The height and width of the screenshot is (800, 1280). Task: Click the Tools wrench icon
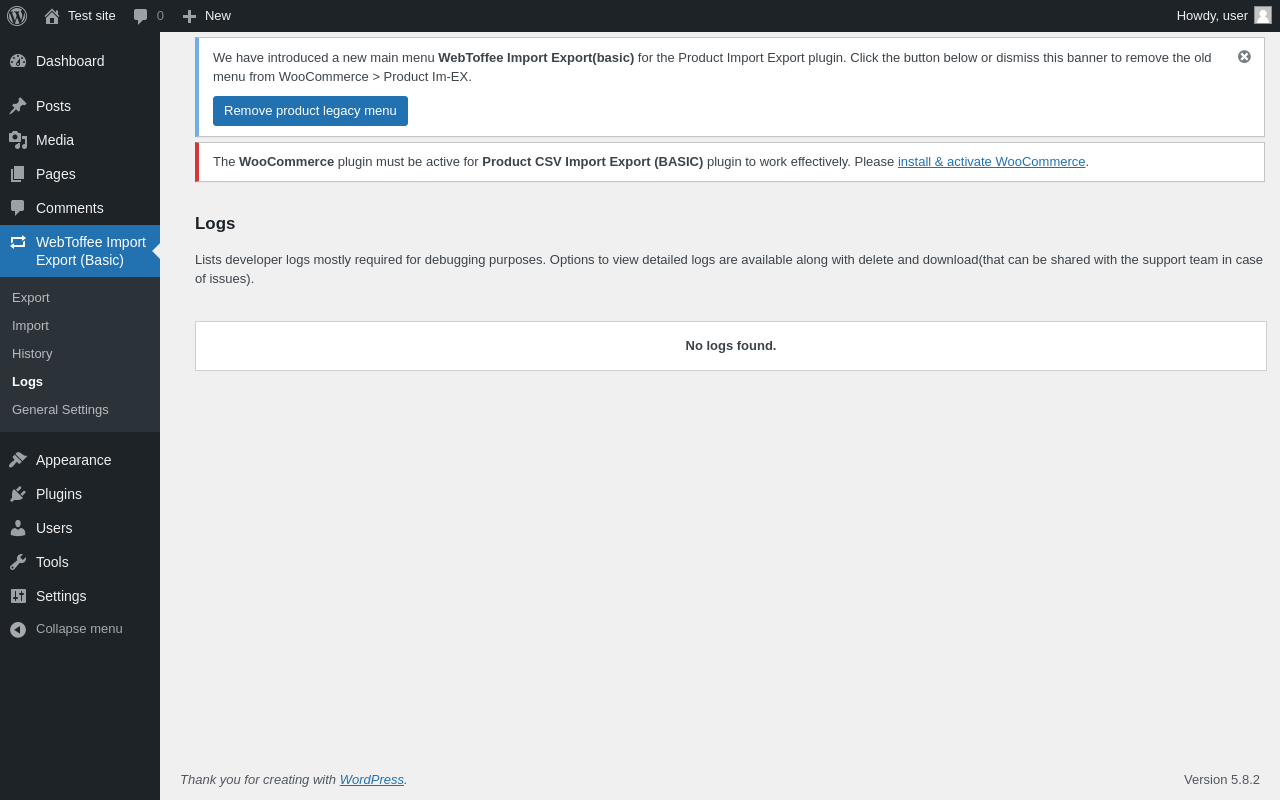click(18, 562)
